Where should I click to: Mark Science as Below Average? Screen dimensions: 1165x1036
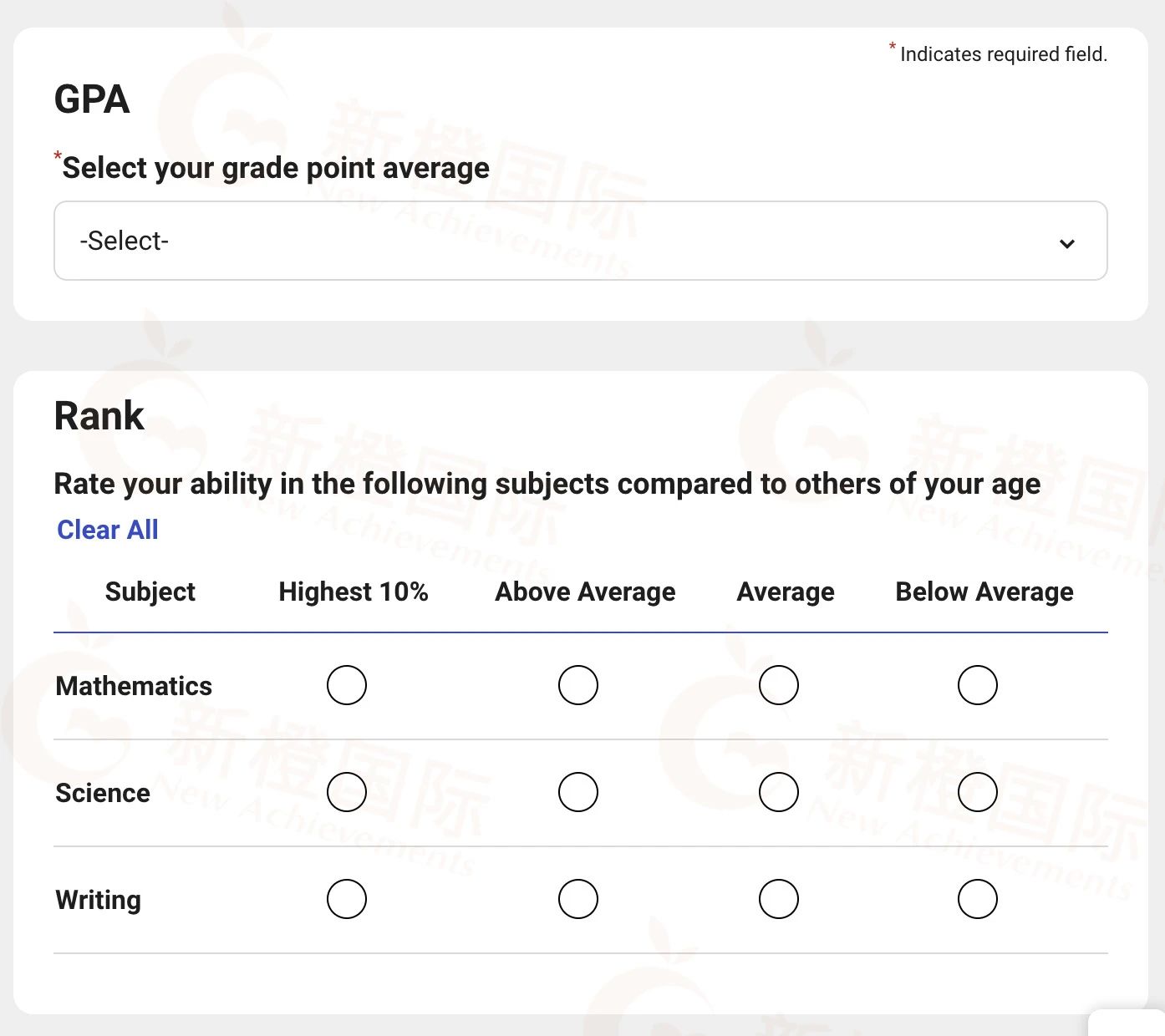point(978,792)
